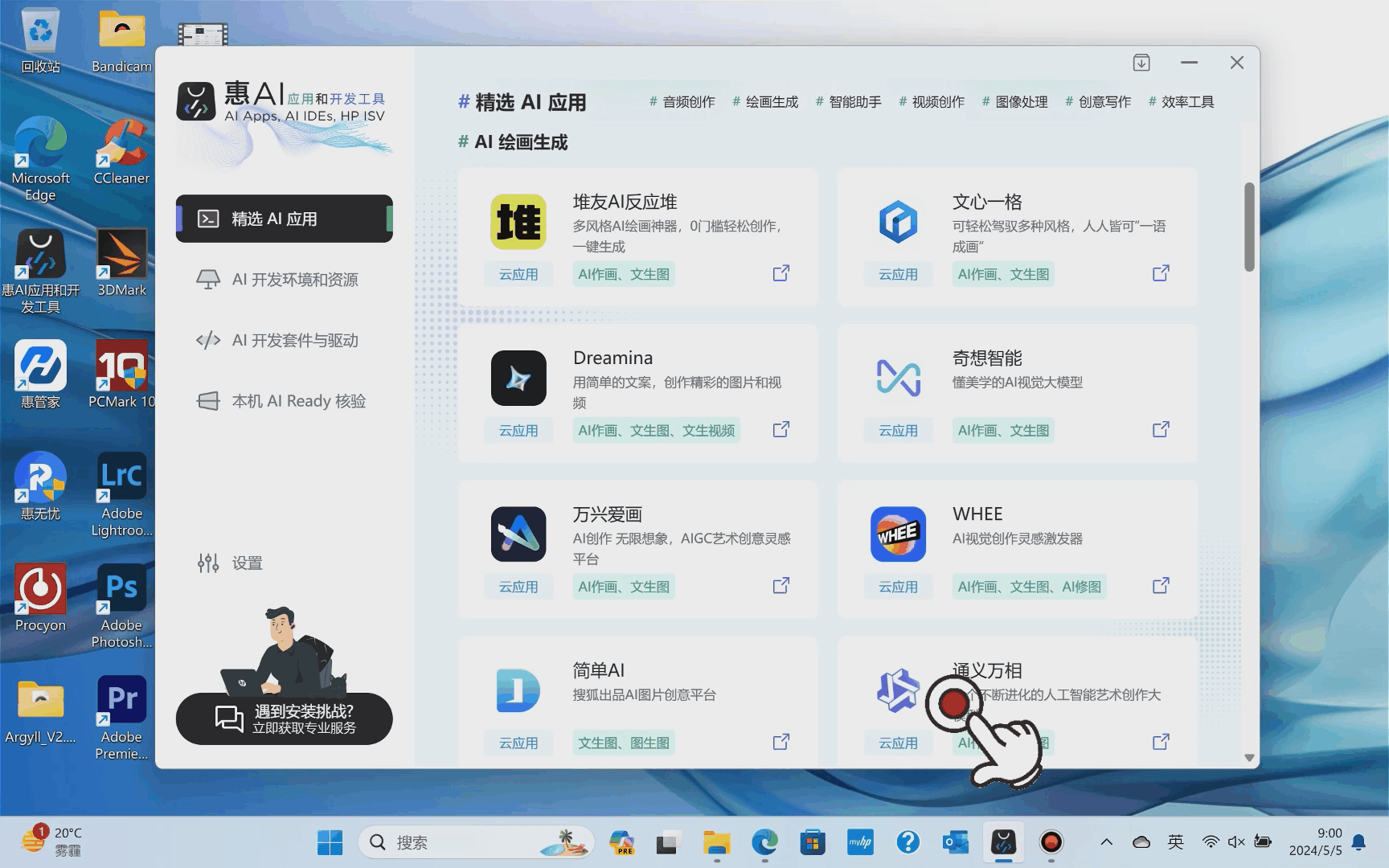Click the vertical scrollbar thumb
This screenshot has height=868, width=1389.
[1249, 227]
